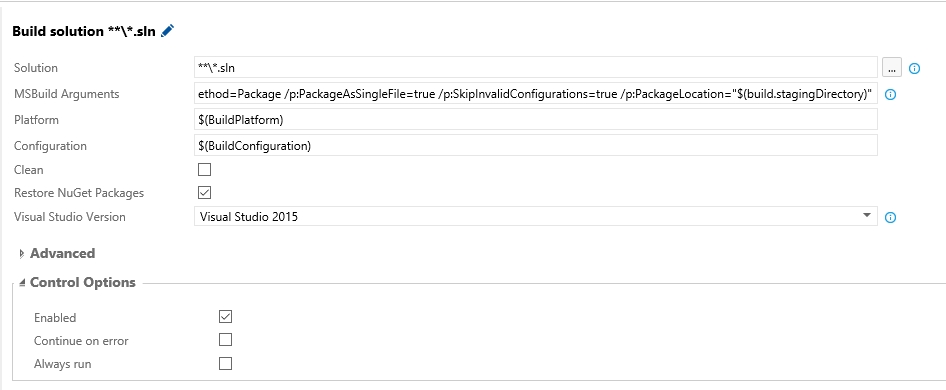Viewport: 946px width, 390px height.
Task: Toggle the Enabled checkbox
Action: point(225,316)
